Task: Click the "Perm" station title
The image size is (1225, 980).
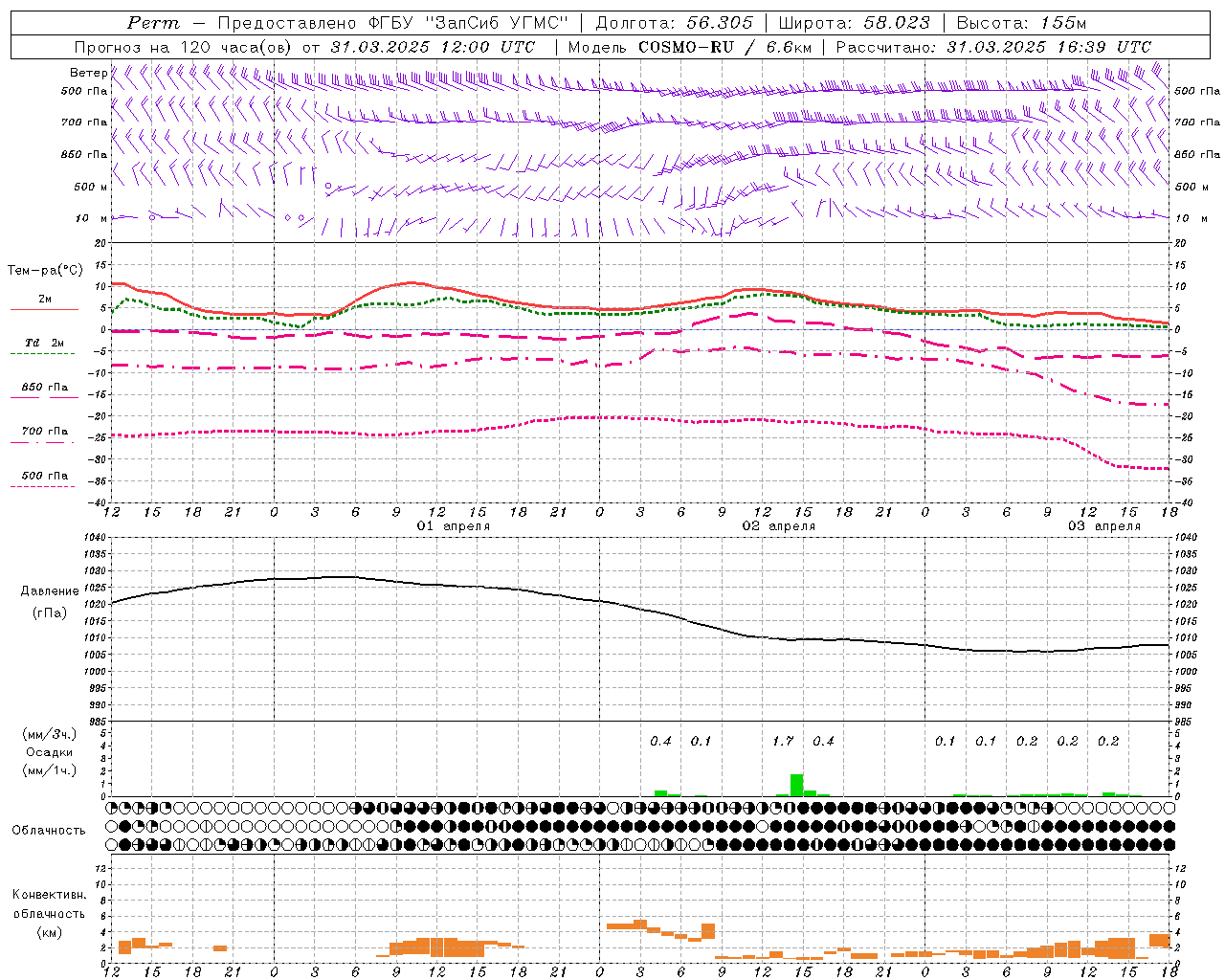Action: pyautogui.click(x=152, y=23)
